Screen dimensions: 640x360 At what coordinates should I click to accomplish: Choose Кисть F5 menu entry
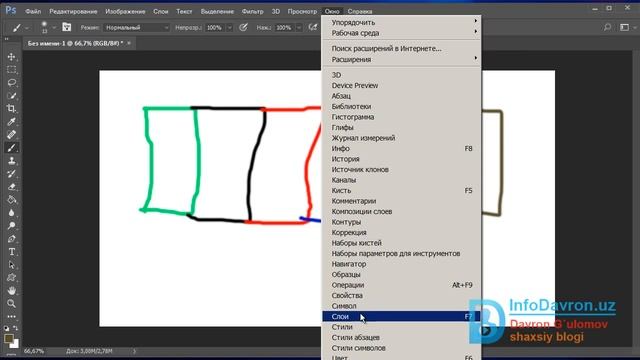(402, 190)
